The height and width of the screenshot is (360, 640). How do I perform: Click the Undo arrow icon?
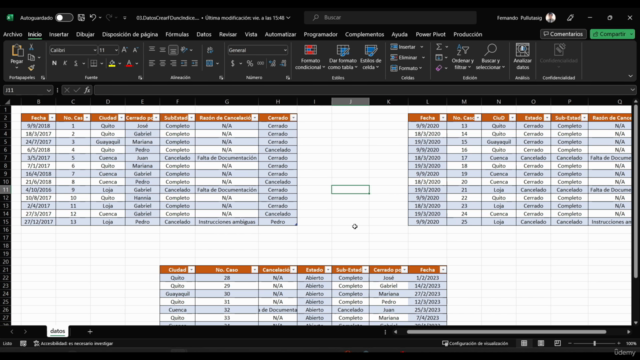(x=93, y=18)
